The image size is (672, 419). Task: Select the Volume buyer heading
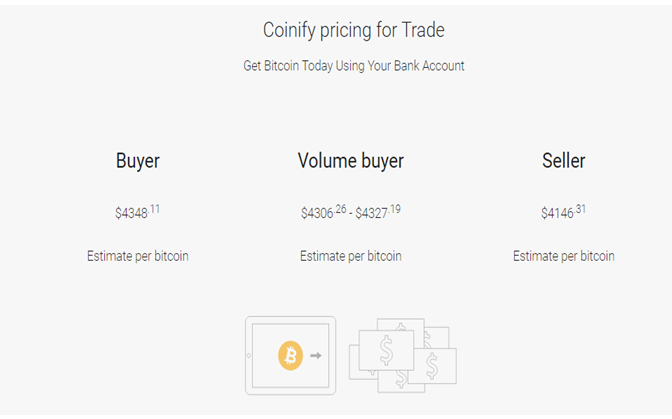[x=351, y=161]
